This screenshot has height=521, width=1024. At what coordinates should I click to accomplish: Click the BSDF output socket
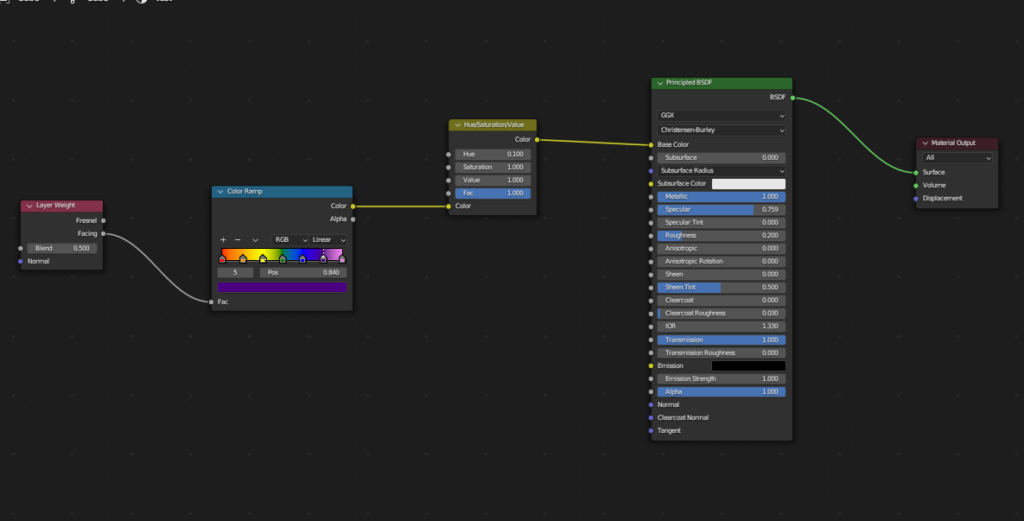(792, 98)
